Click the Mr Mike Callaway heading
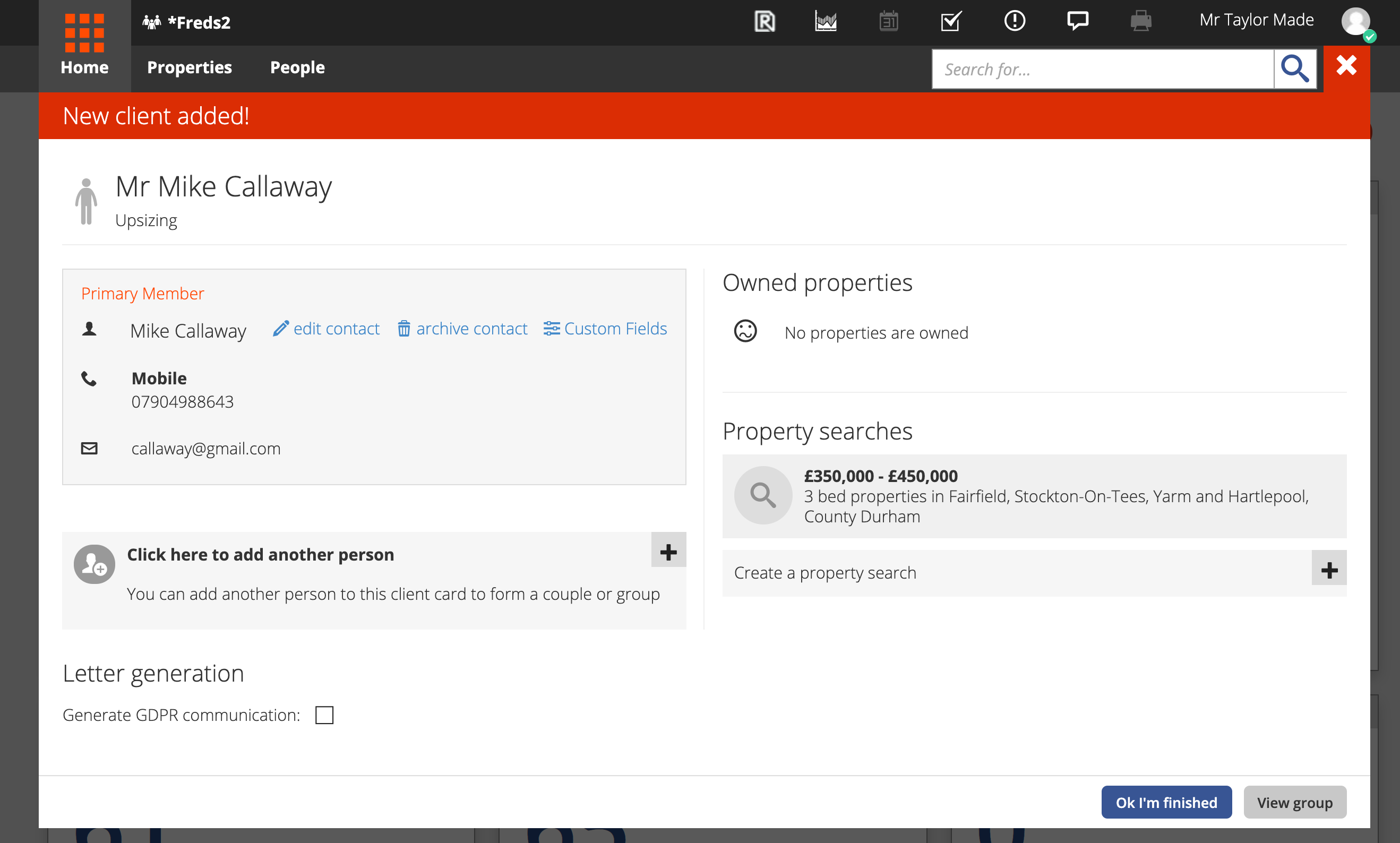This screenshot has width=1400, height=843. [x=224, y=186]
